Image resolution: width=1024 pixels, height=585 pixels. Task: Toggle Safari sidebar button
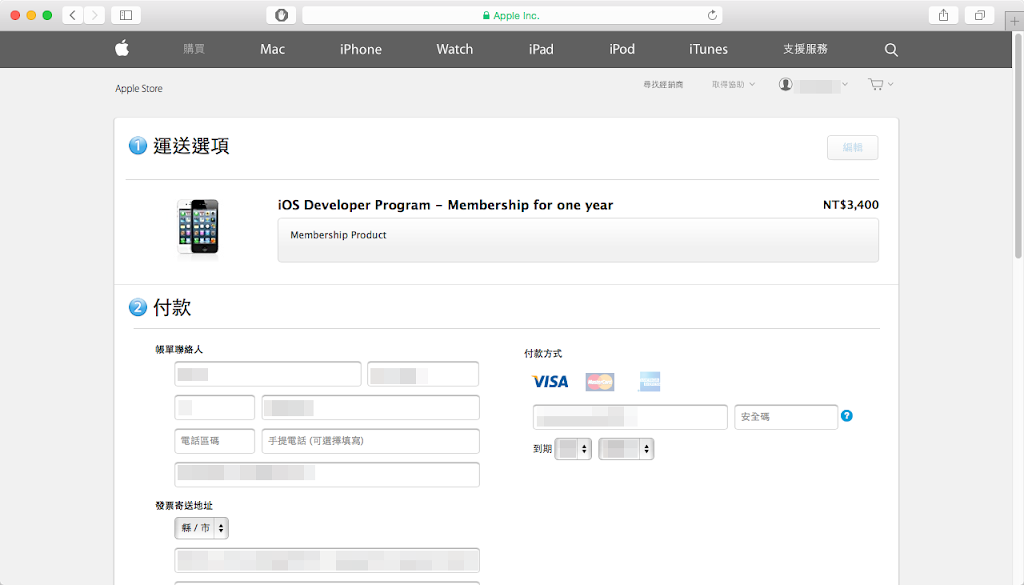[x=126, y=15]
